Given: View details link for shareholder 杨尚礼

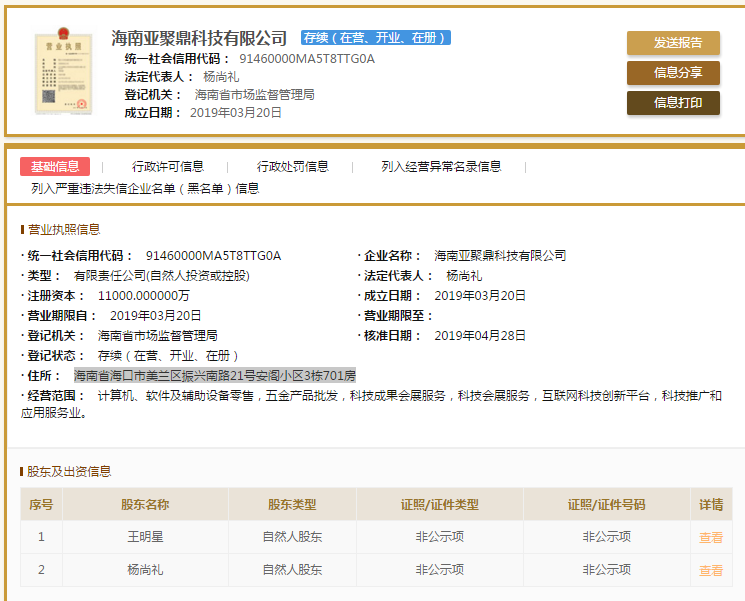Looking at the screenshot, I should pos(710,570).
